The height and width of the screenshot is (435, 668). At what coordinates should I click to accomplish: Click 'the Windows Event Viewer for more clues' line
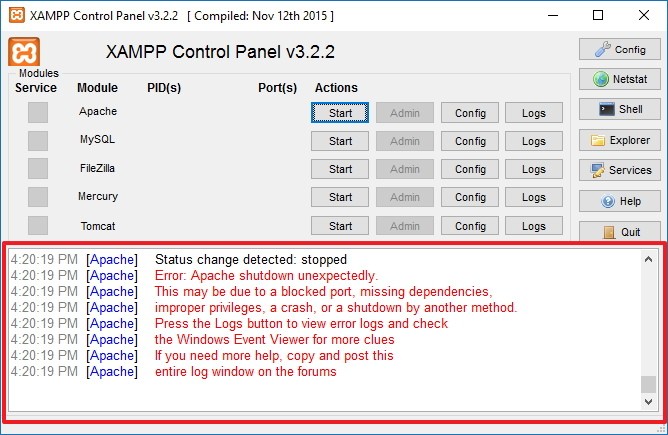click(x=274, y=340)
